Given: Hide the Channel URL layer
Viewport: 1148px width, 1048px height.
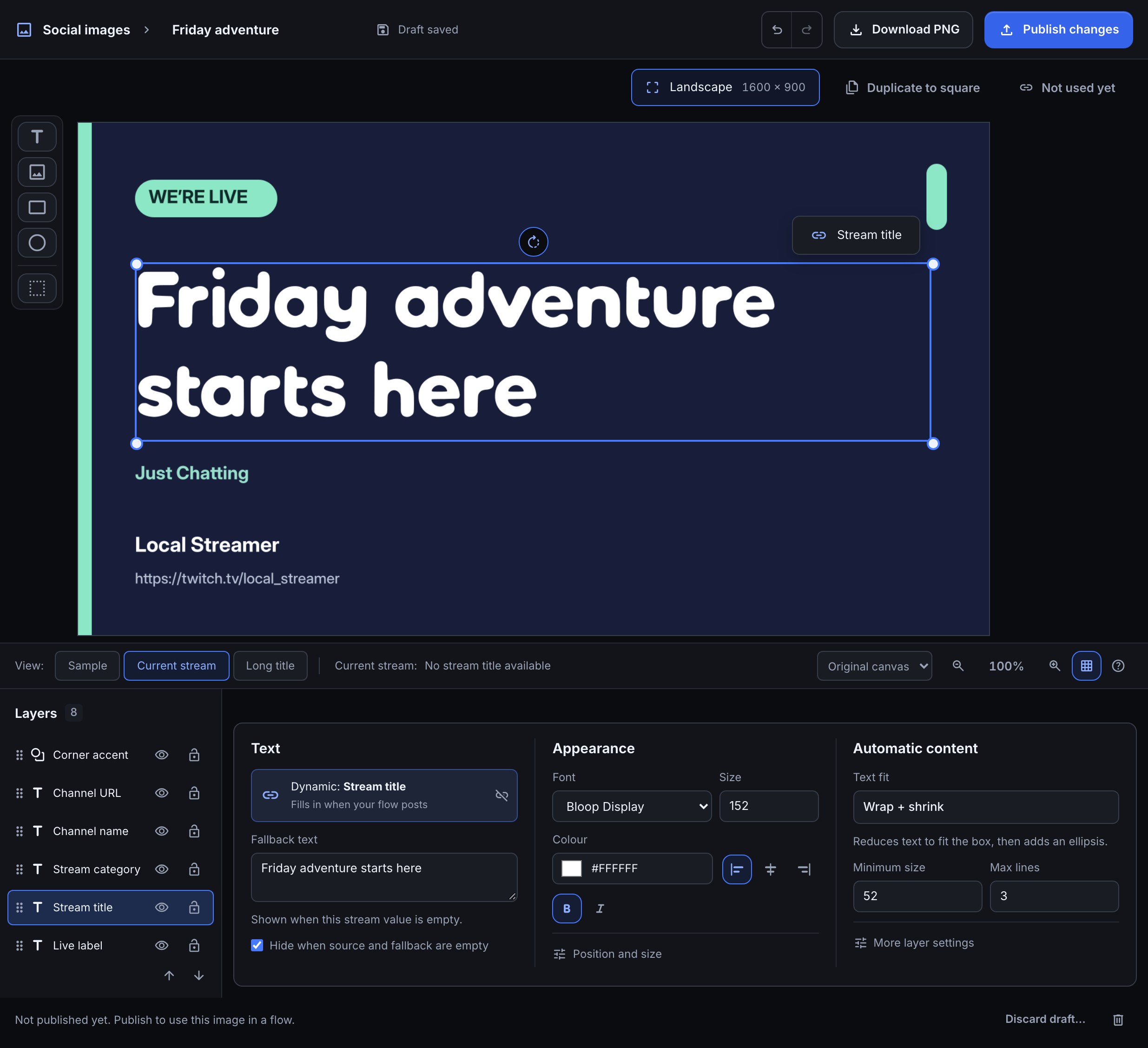Looking at the screenshot, I should click(162, 793).
